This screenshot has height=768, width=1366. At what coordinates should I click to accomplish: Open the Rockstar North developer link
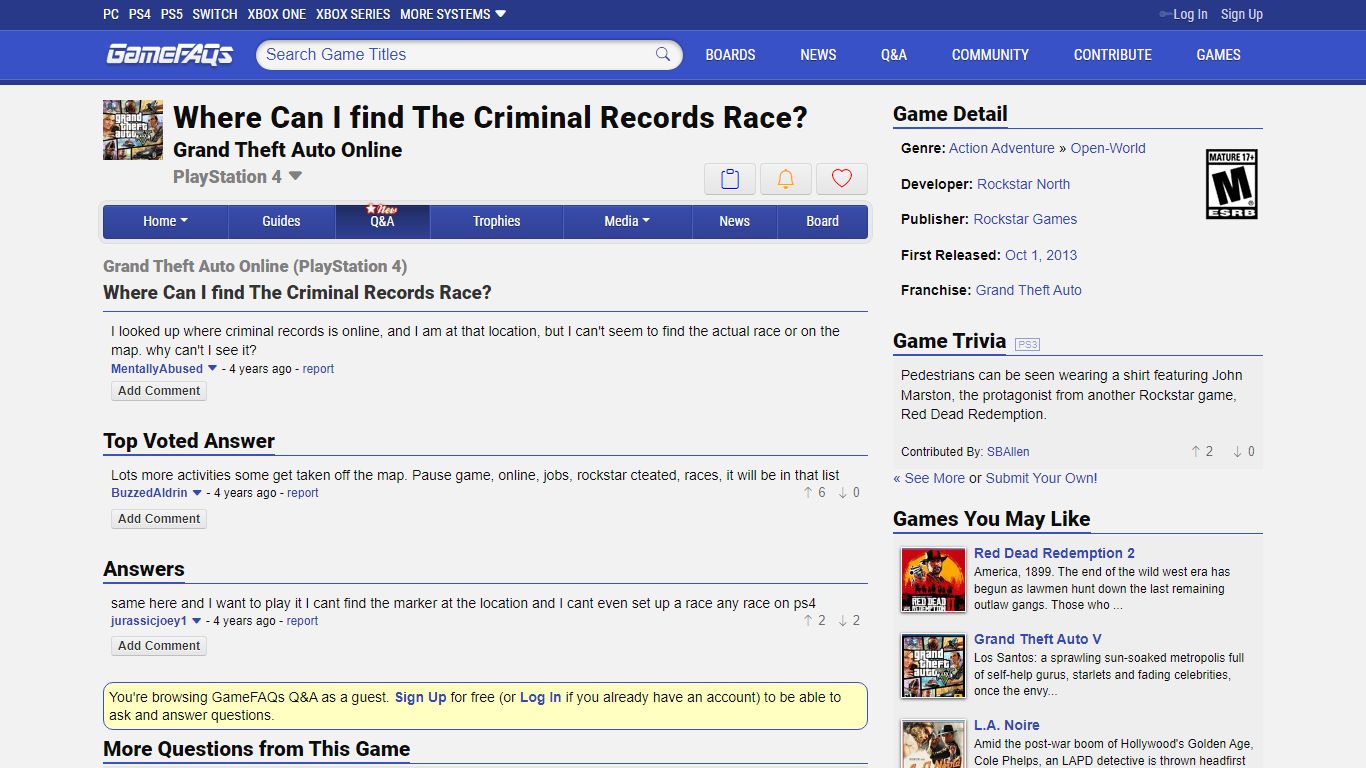click(x=1023, y=184)
